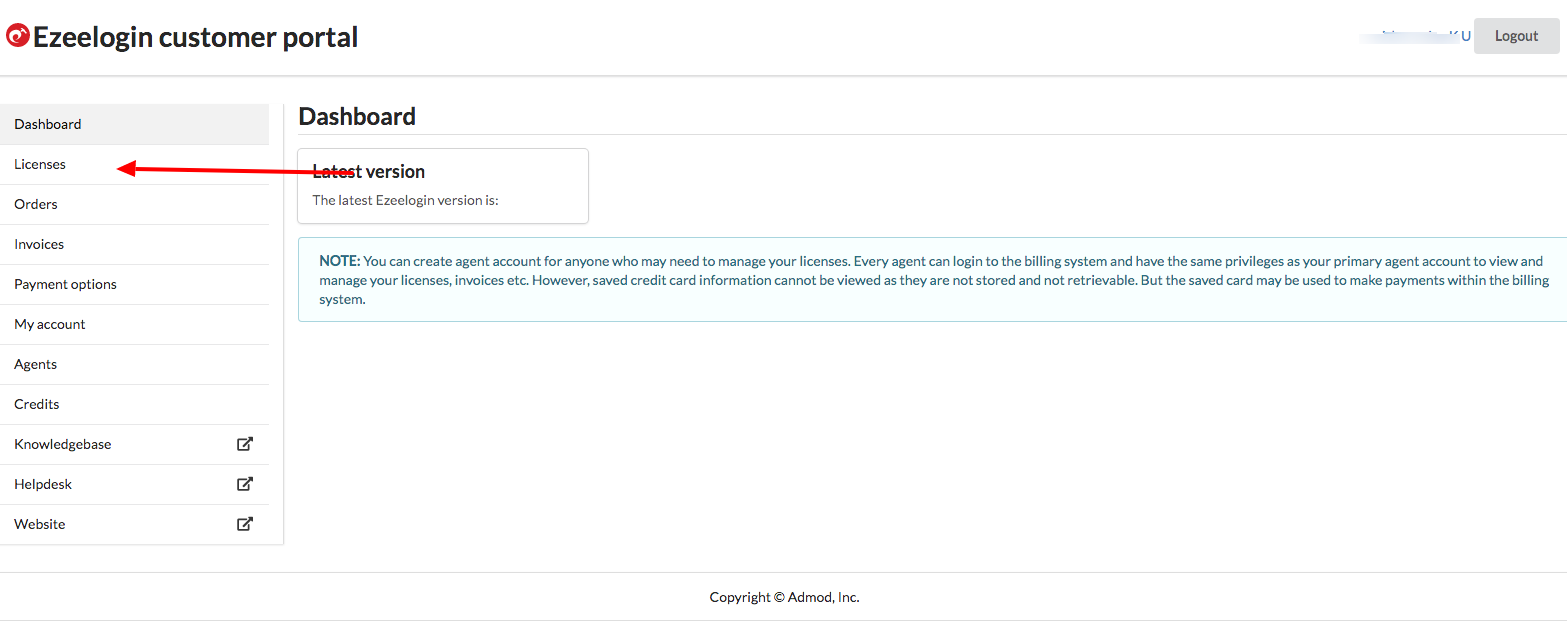Open My account settings
Image resolution: width=1567 pixels, height=621 pixels.
(x=134, y=324)
